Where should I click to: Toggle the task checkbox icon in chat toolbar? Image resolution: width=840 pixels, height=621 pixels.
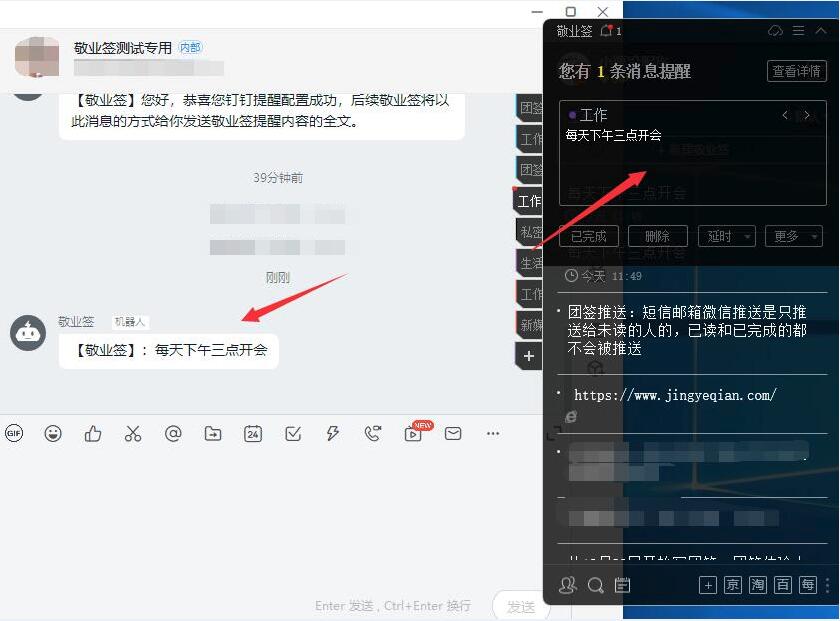click(293, 433)
